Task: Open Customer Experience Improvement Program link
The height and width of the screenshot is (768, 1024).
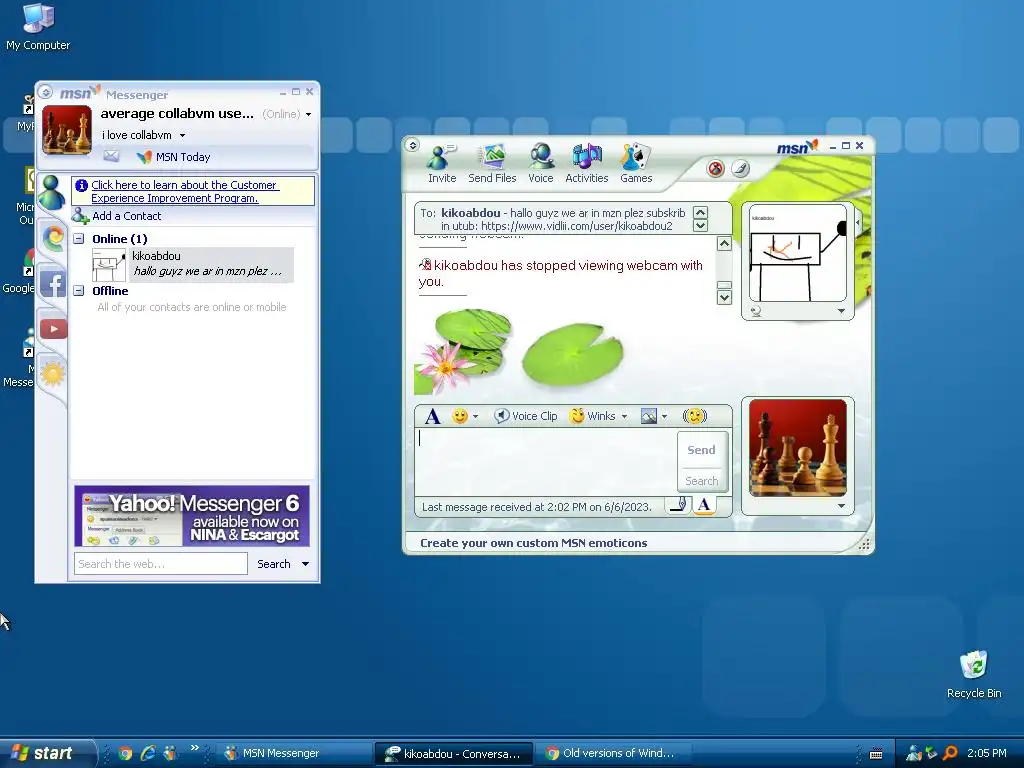Action: click(x=185, y=191)
